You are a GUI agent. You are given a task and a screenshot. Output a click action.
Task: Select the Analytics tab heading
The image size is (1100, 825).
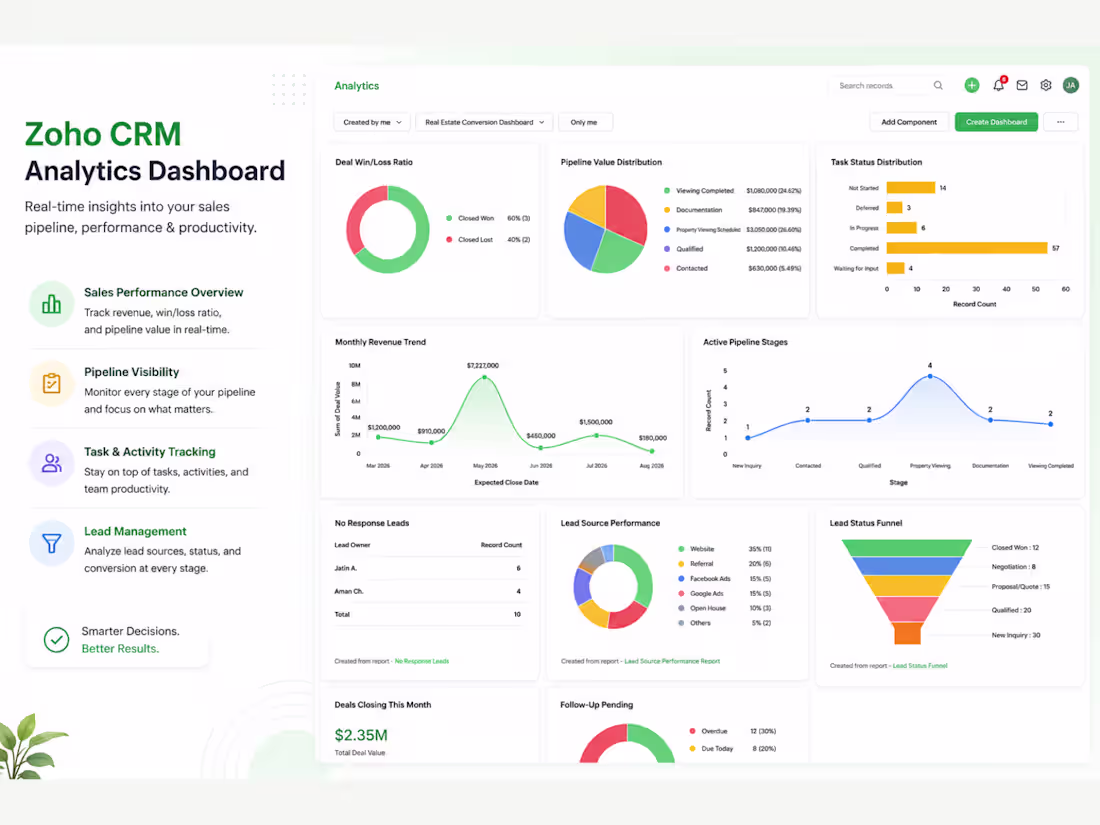[356, 86]
